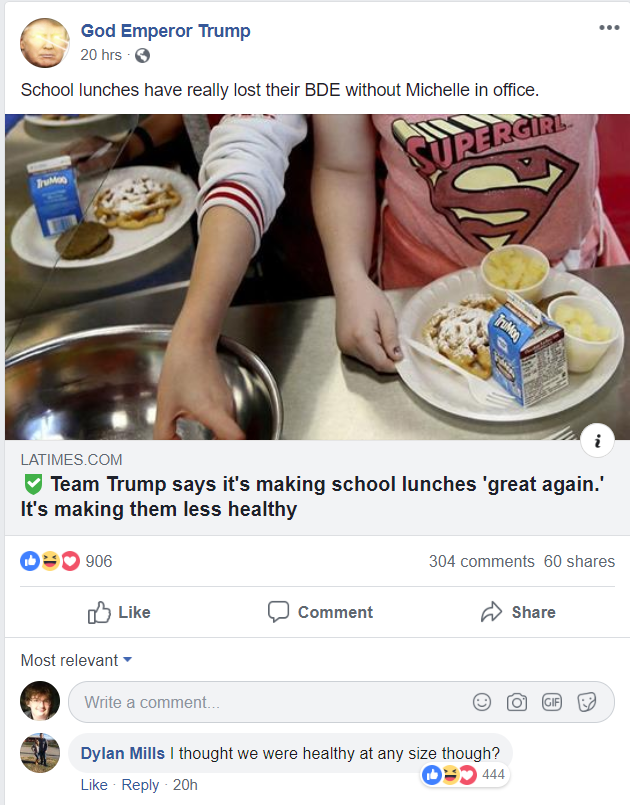Like the post with thumbs-up button

(x=119, y=612)
